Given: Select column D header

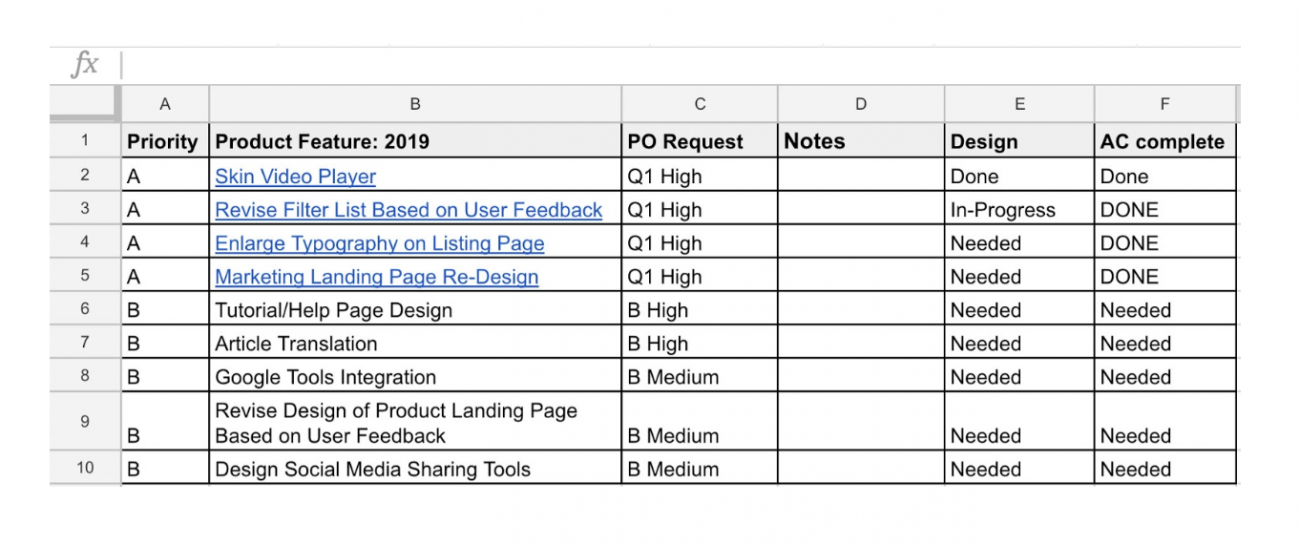Looking at the screenshot, I should click(x=861, y=104).
